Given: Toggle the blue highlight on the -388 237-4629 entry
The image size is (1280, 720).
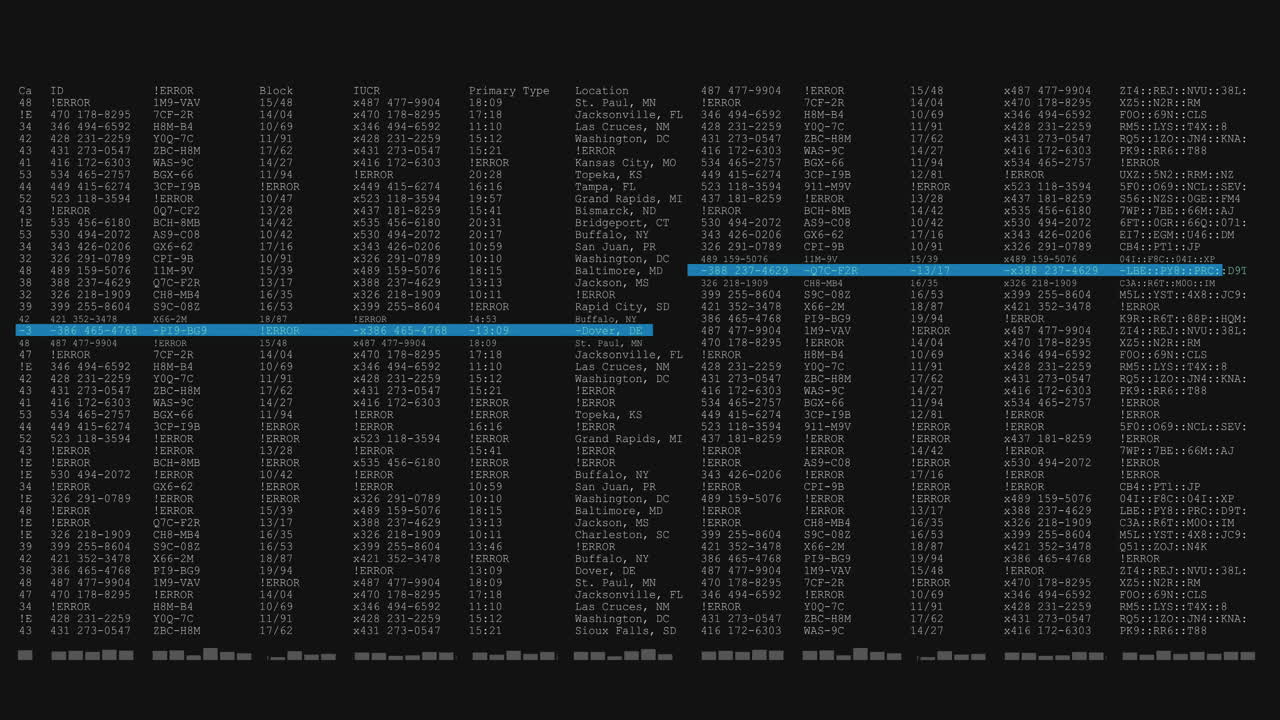Looking at the screenshot, I should pos(737,270).
